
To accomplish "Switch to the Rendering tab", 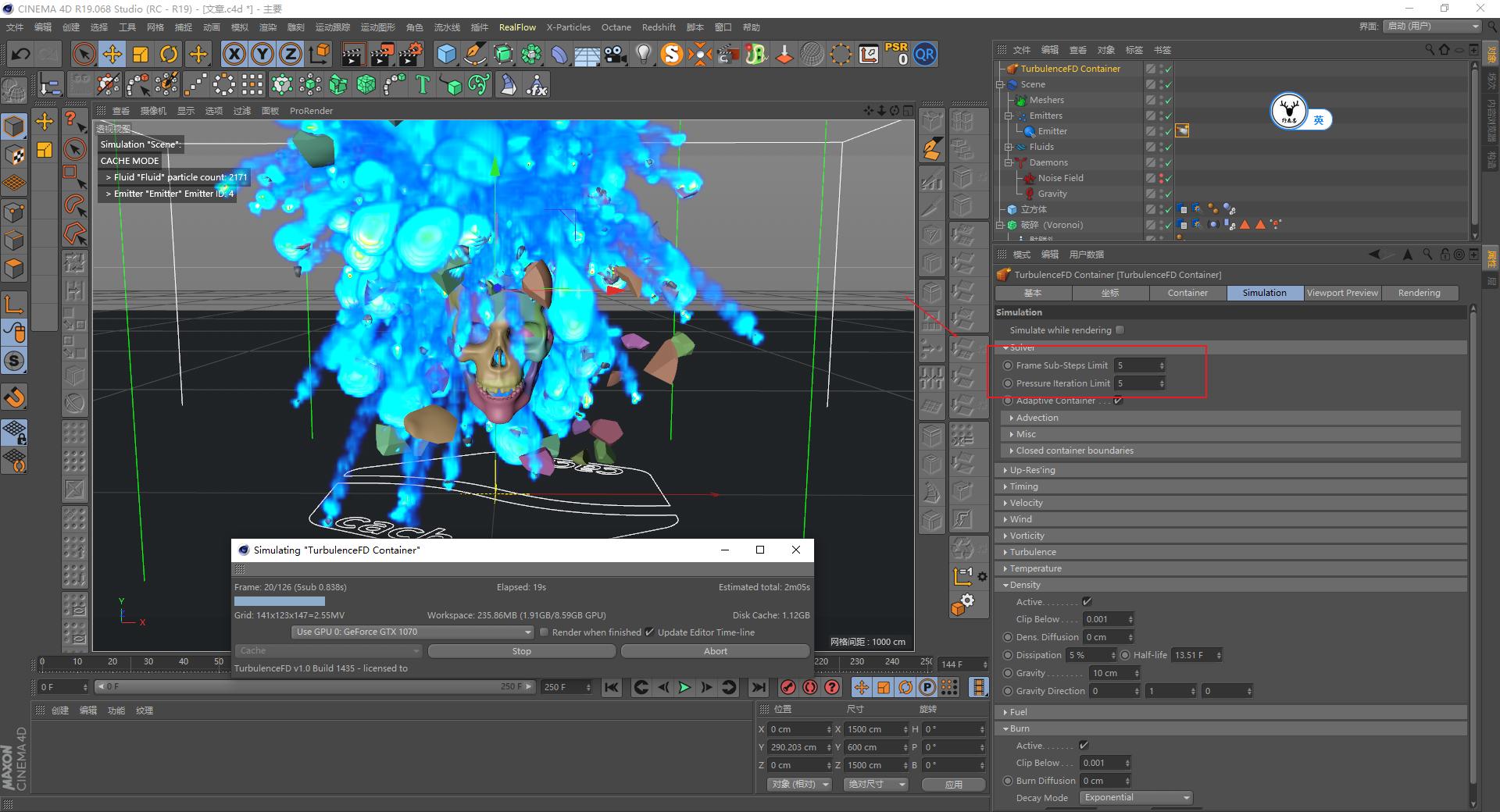I will tap(1420, 293).
